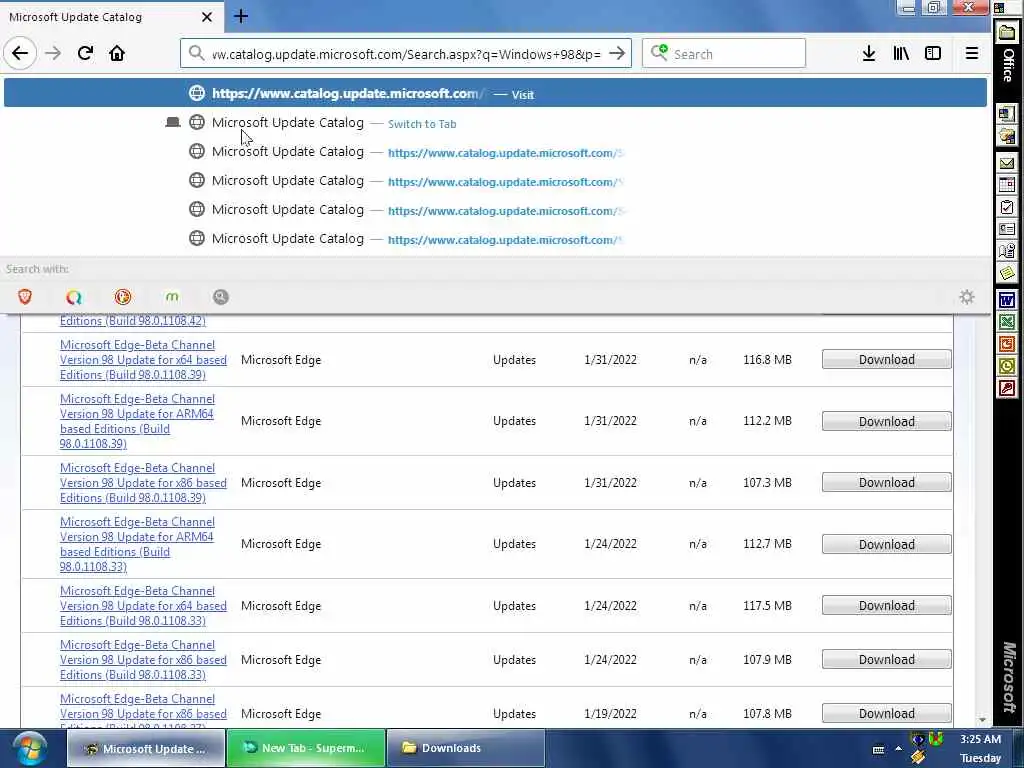
Task: Click the on-screen keyboard tray icon
Action: pyautogui.click(x=878, y=749)
